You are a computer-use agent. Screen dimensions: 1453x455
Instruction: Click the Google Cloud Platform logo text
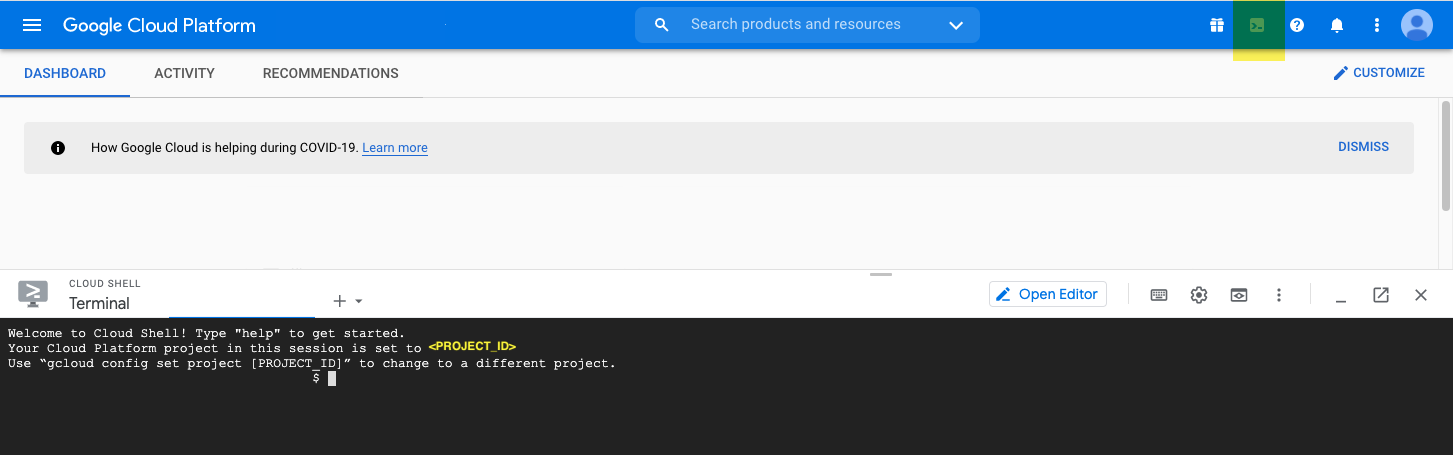tap(159, 25)
